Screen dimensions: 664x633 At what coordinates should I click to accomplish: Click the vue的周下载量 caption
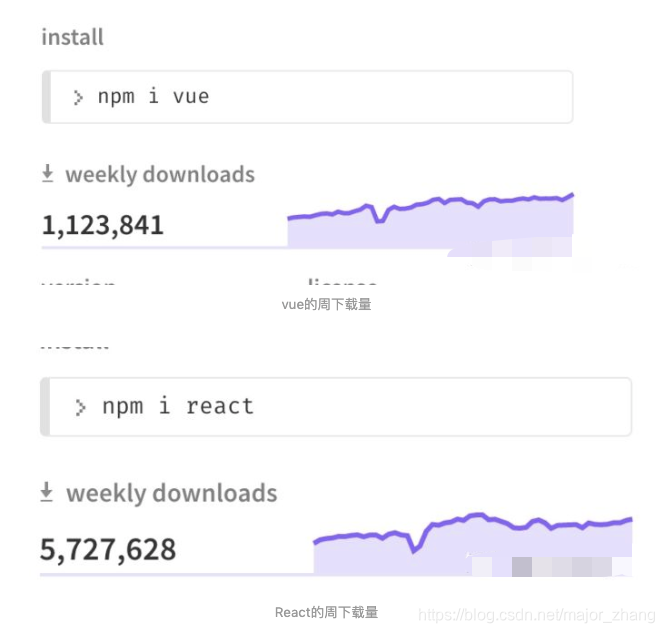pos(326,304)
